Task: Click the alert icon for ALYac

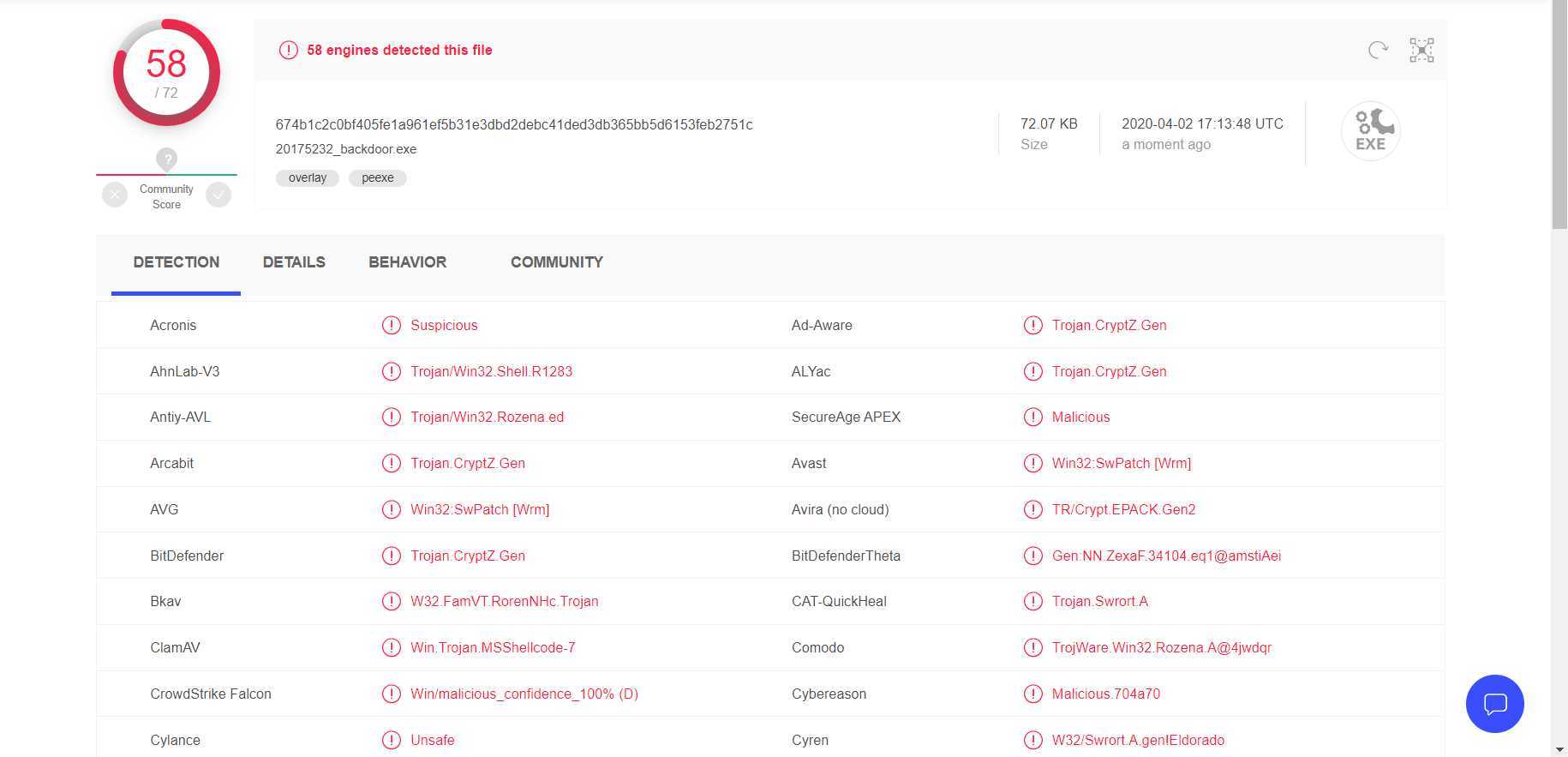Action: [1032, 371]
